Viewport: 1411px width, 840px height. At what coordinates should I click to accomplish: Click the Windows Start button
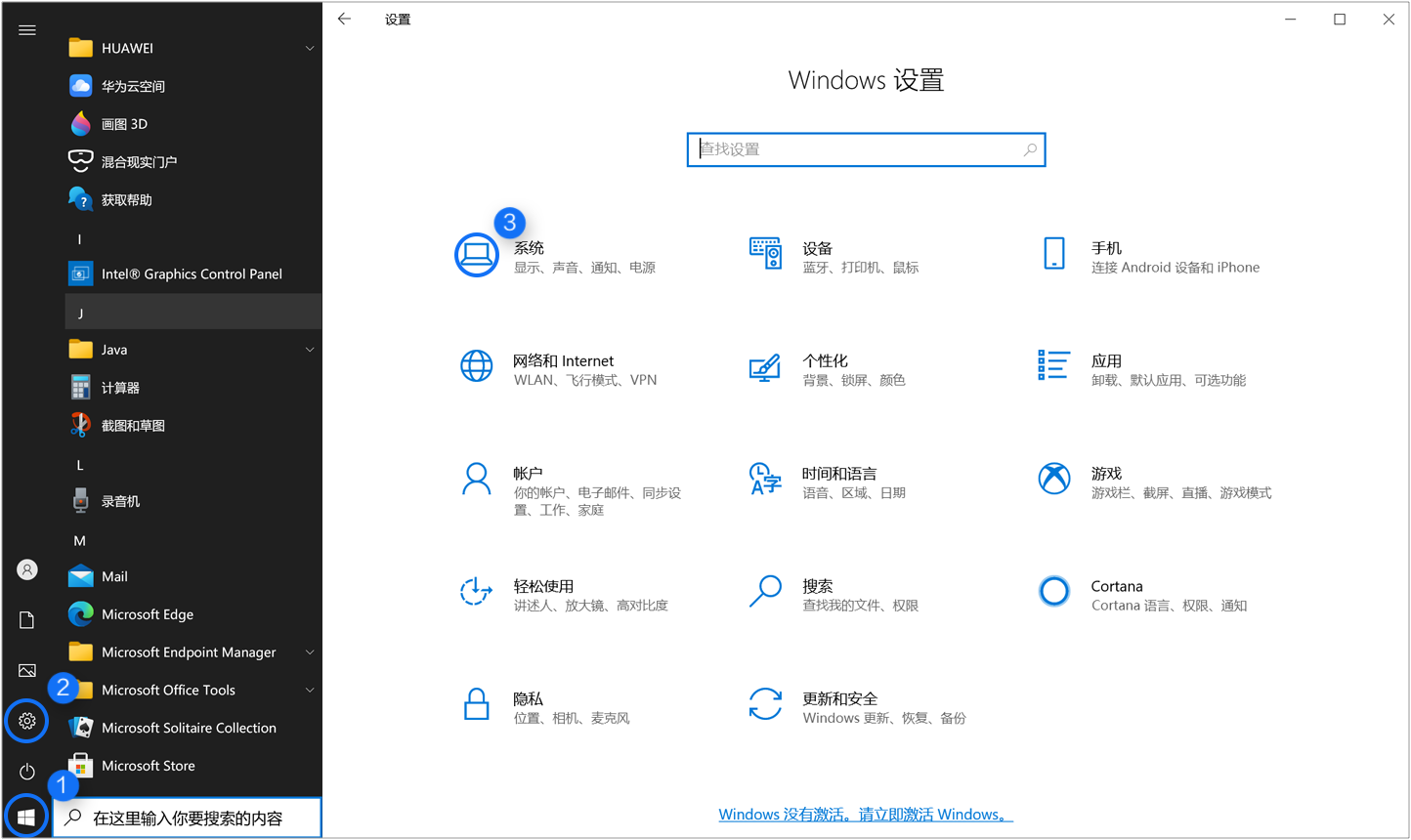[26, 818]
